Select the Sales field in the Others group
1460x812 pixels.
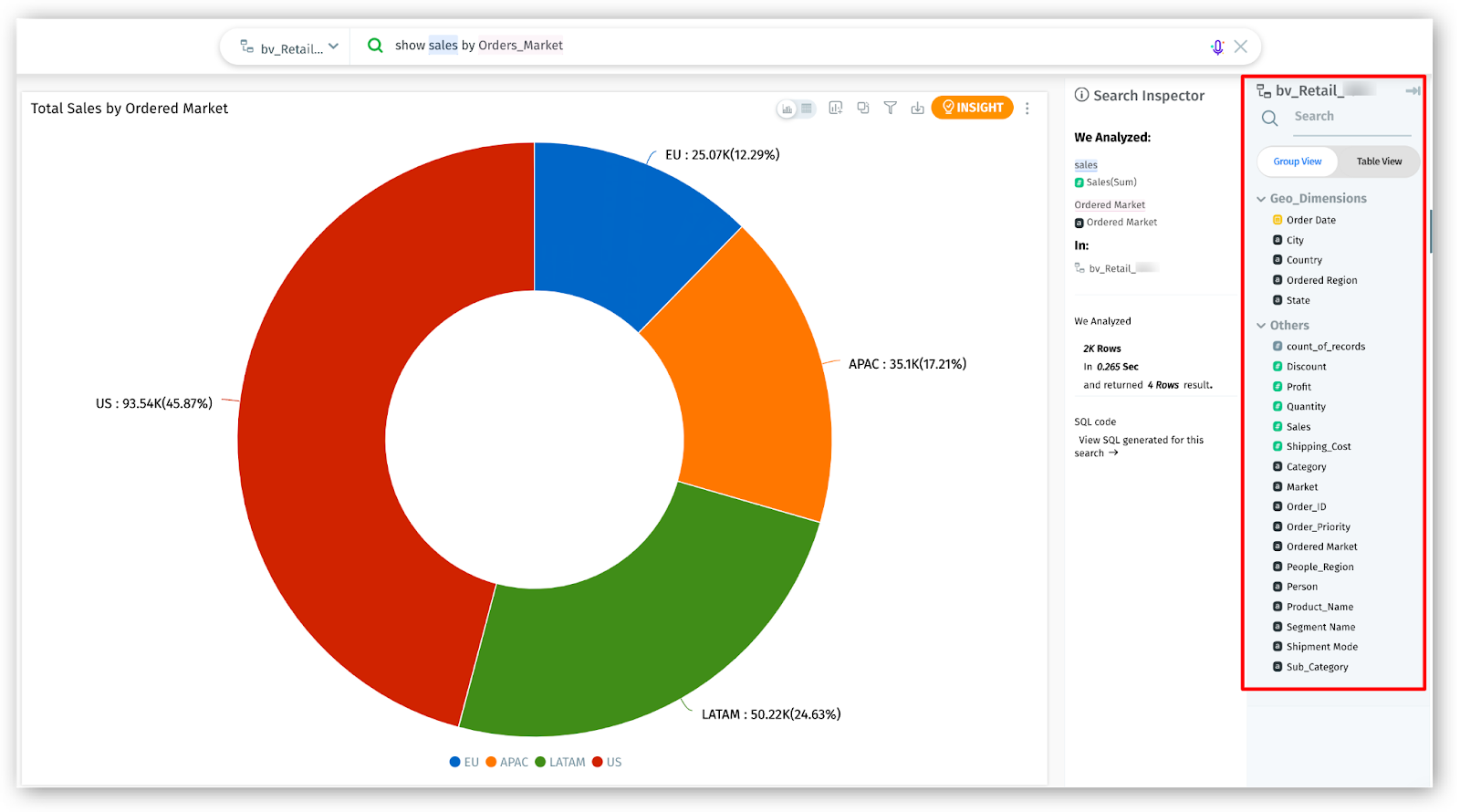[1298, 427]
